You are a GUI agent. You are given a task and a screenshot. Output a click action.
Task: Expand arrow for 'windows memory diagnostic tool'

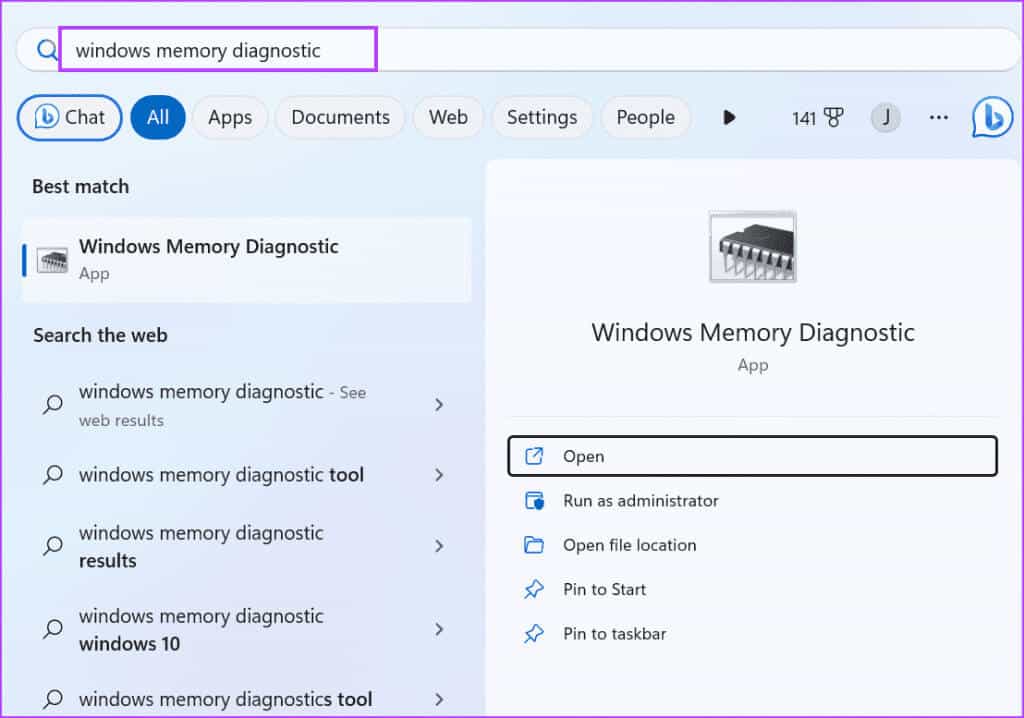(439, 475)
